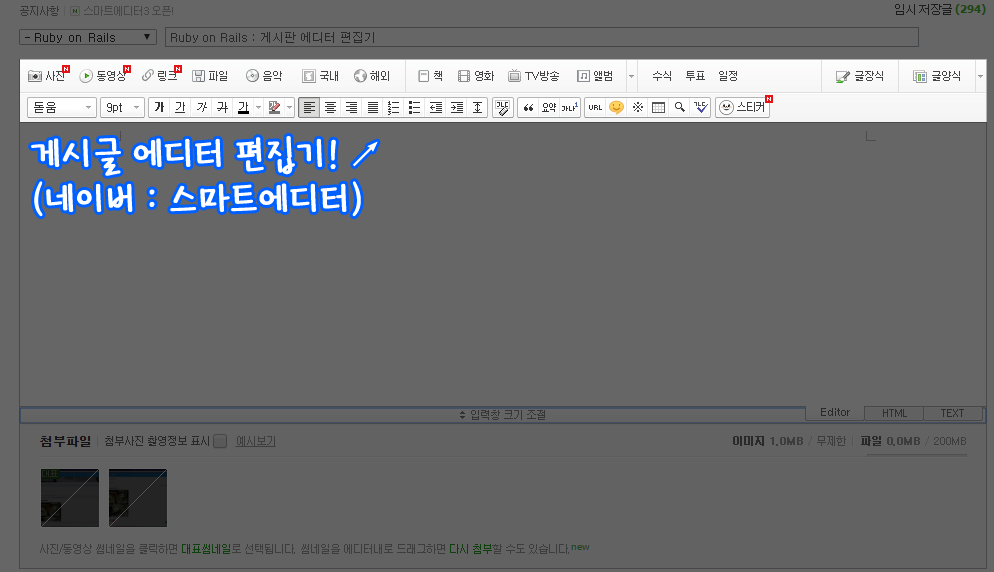Switch to the HTML tab
This screenshot has height=572, width=994.
[894, 413]
